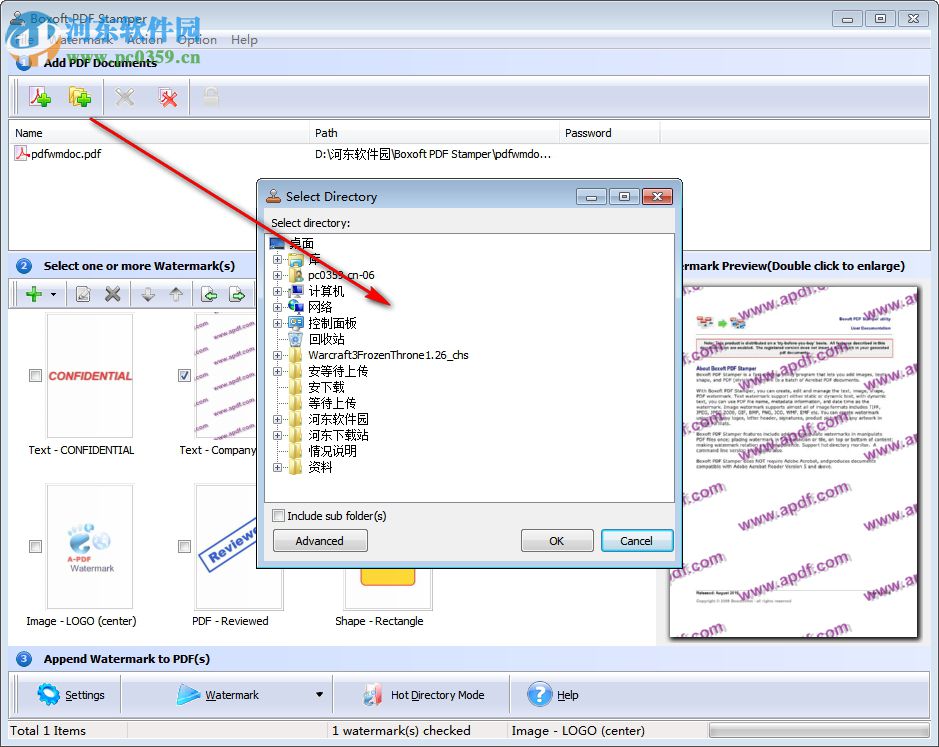Open the Edit Watermark icon
This screenshot has height=747, width=939.
click(85, 294)
